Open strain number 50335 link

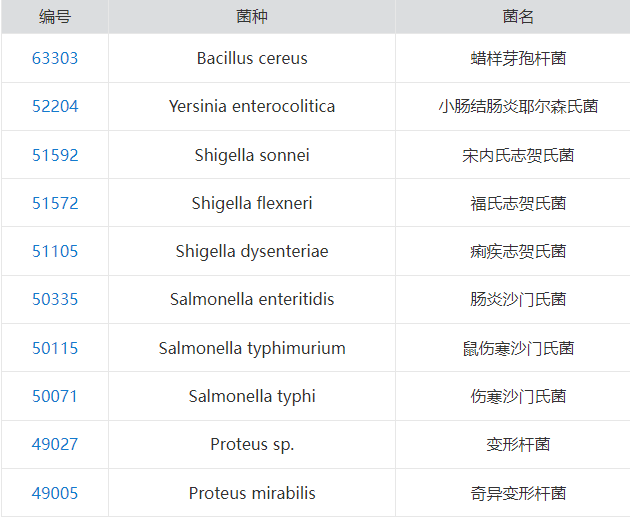pos(55,299)
